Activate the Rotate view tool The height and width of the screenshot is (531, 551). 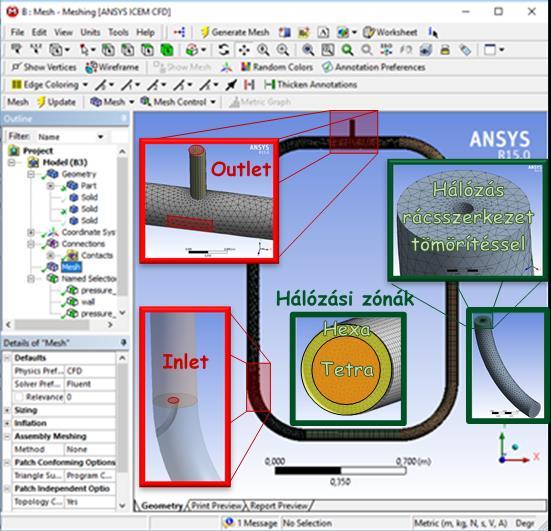coord(223,50)
